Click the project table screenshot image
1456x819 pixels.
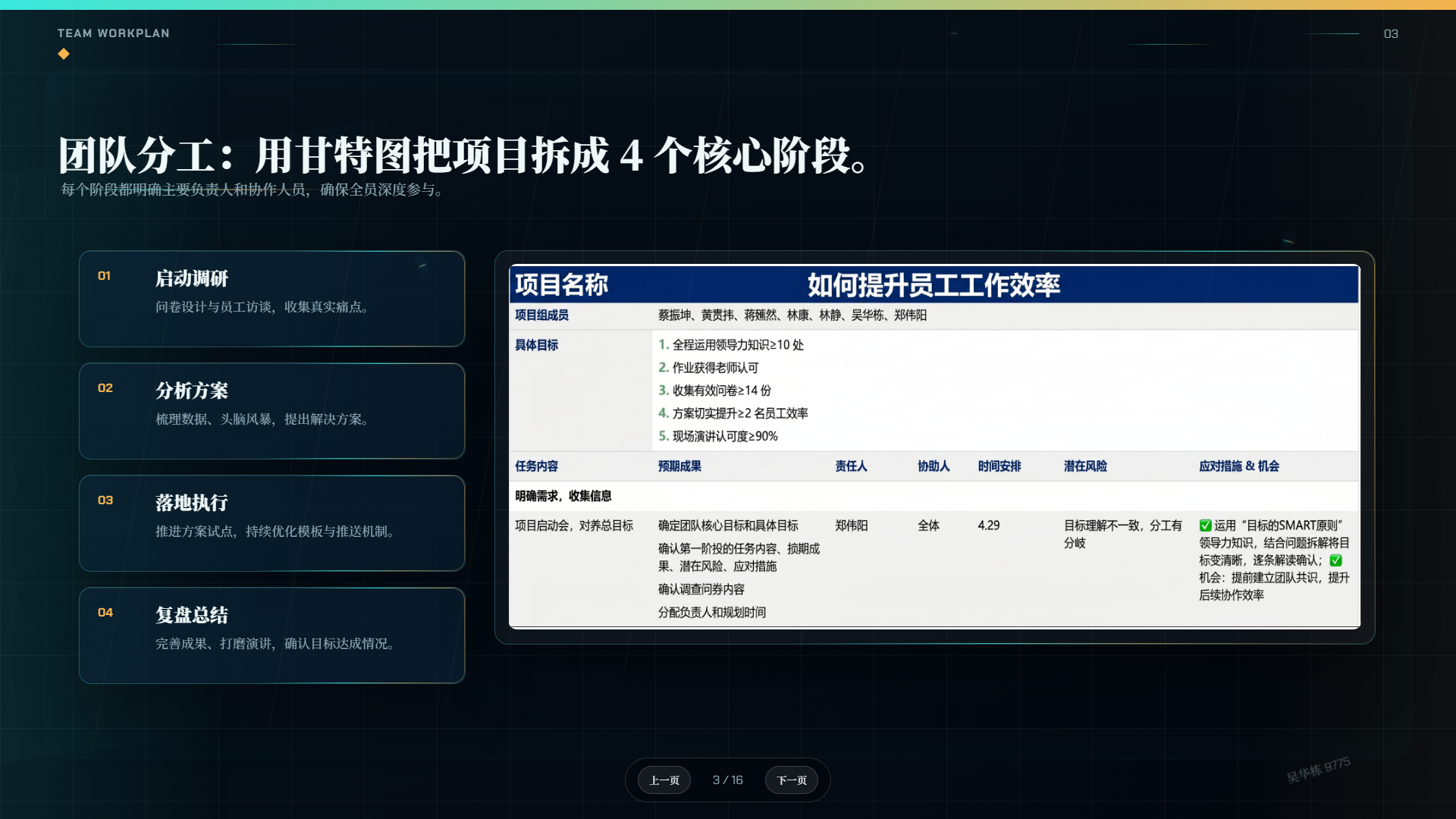click(x=934, y=447)
